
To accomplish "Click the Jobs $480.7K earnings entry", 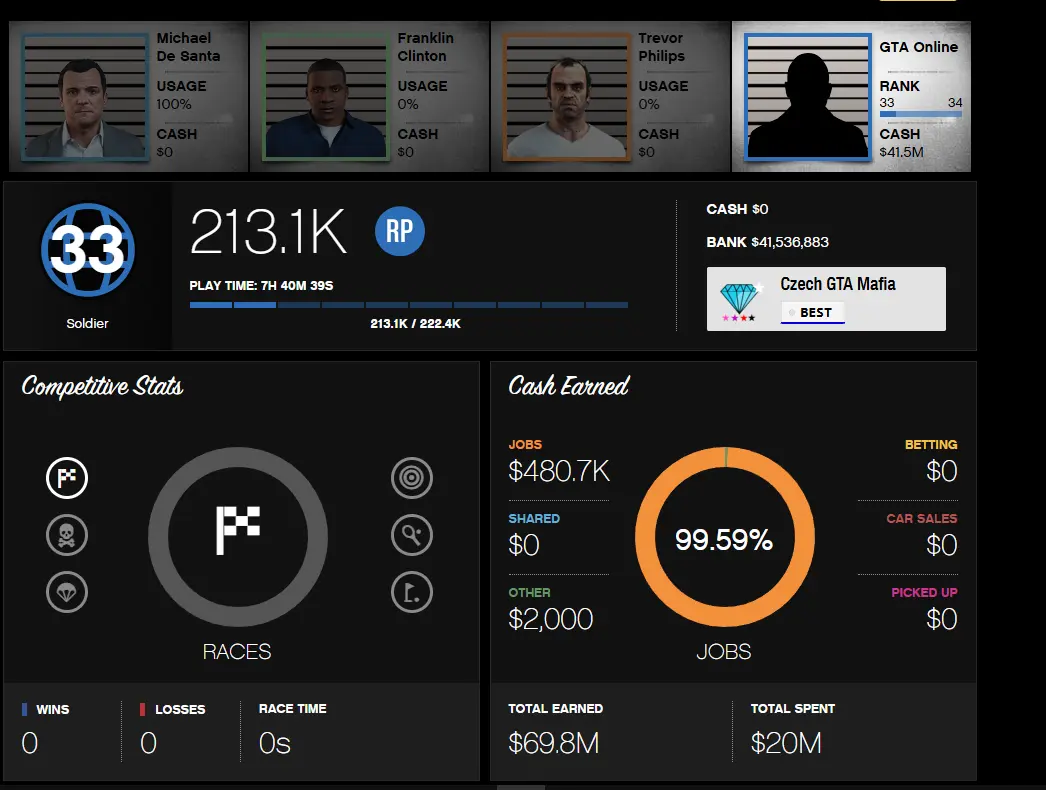I will [x=559, y=462].
